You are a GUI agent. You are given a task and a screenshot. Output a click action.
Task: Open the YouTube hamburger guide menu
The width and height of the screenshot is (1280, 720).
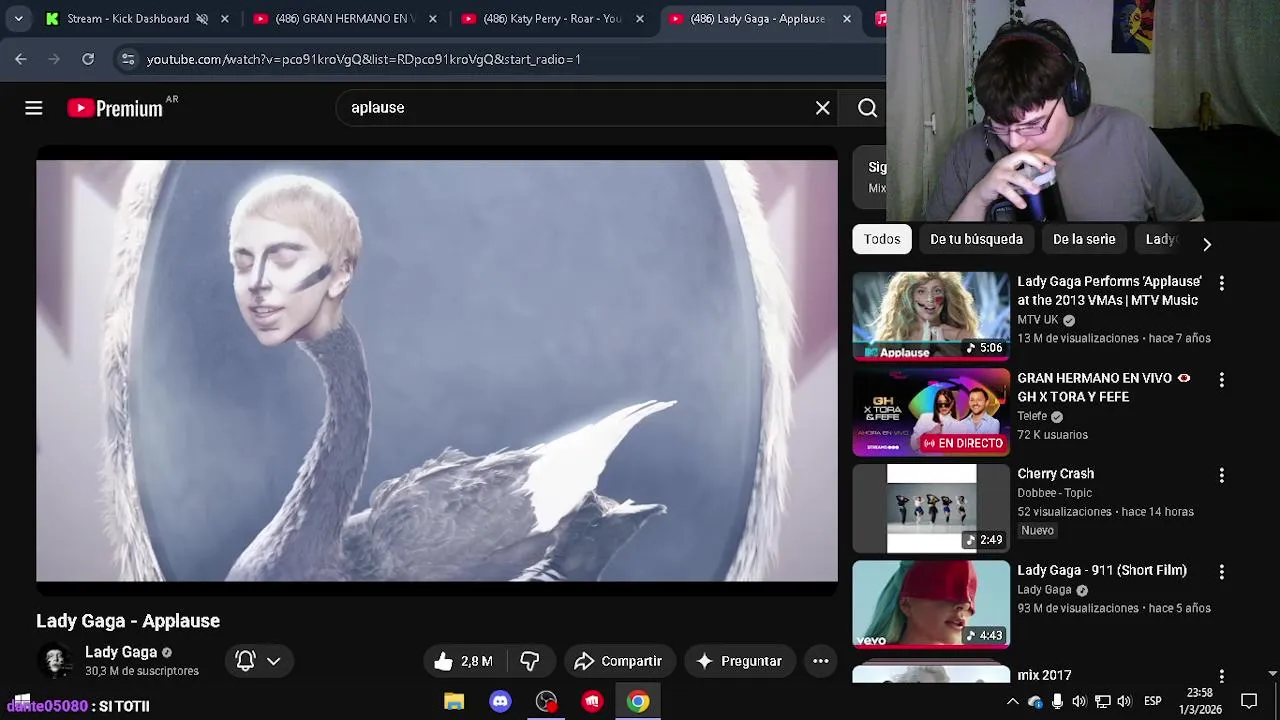34,108
